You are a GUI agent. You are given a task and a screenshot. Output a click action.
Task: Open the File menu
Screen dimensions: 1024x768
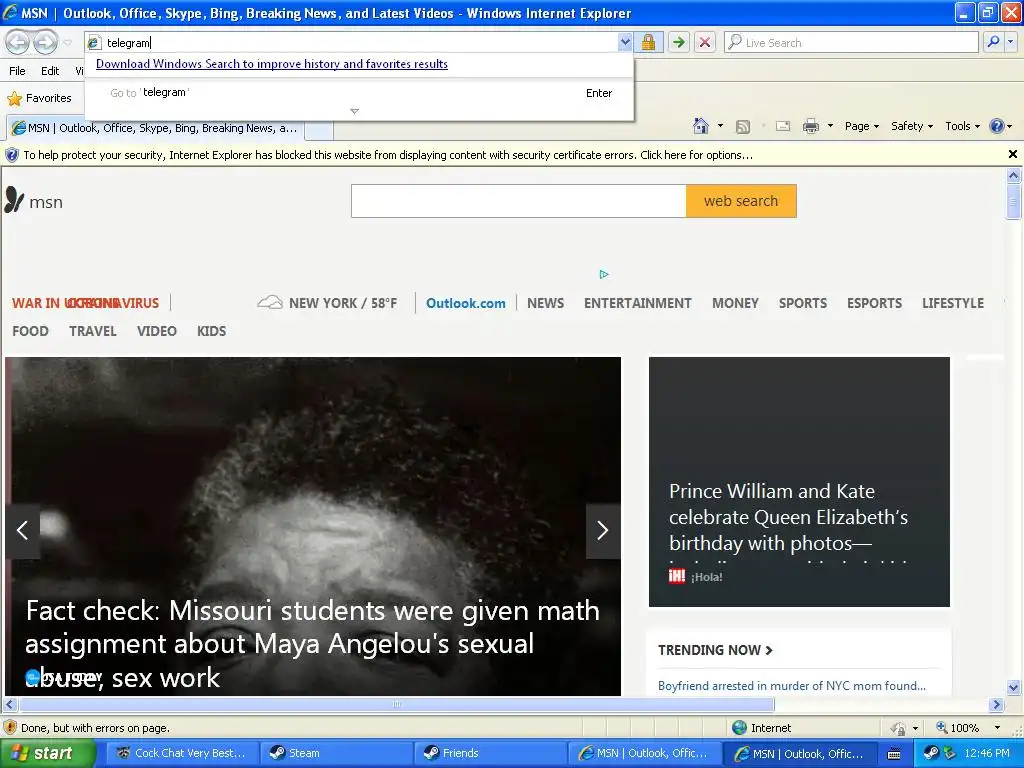tap(18, 71)
